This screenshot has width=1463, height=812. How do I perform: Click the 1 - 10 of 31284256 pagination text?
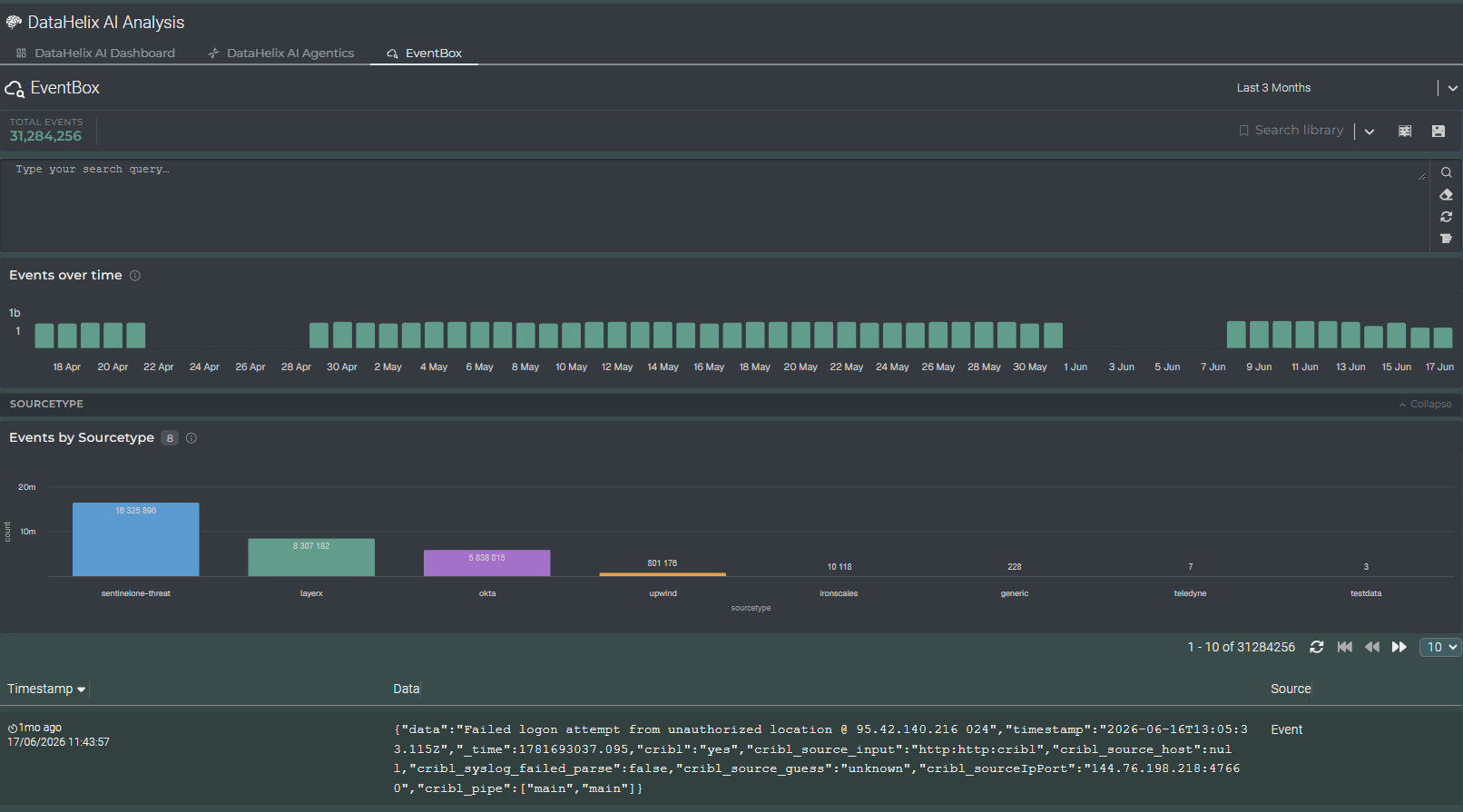coord(1241,647)
